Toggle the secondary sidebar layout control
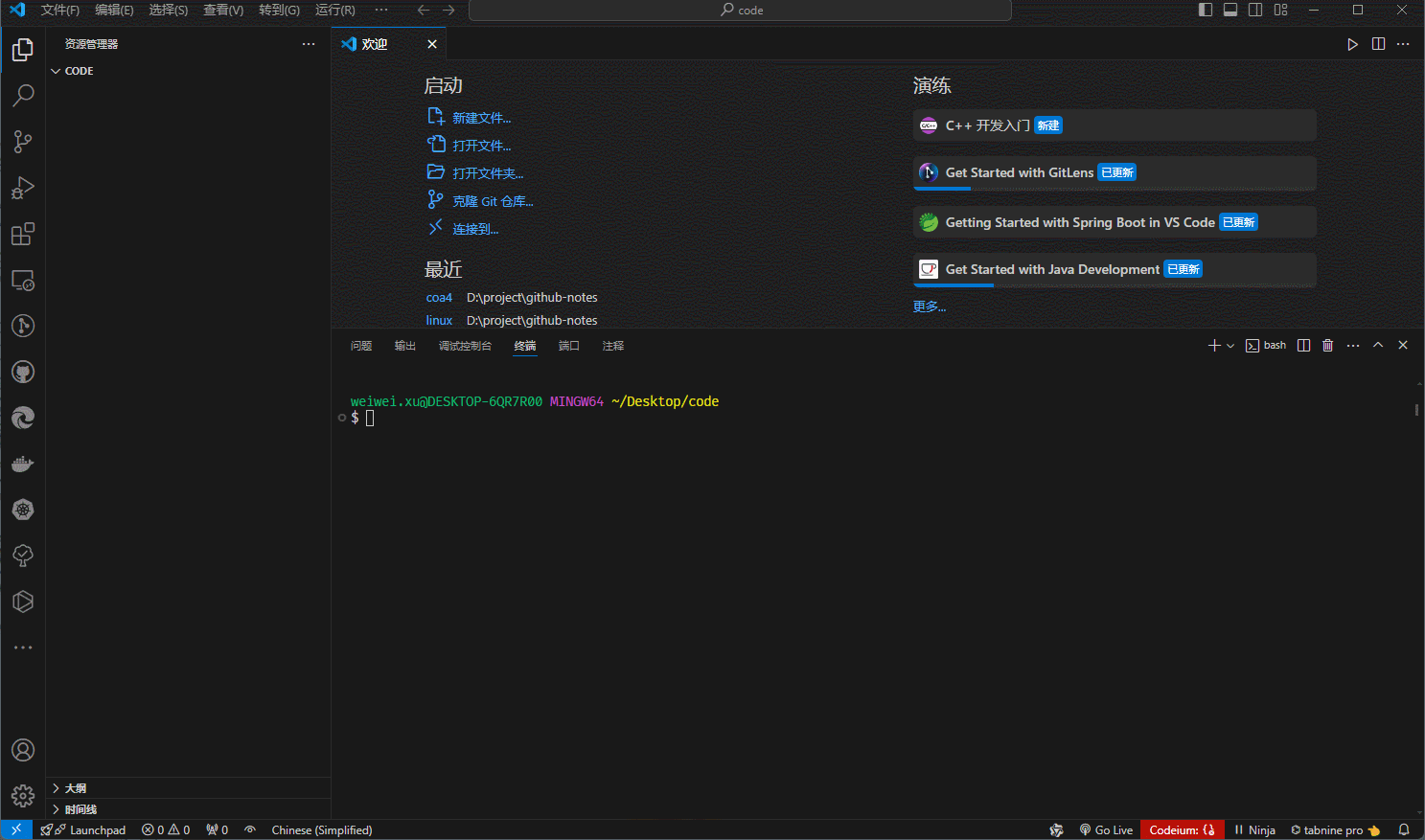Screen dimensions: 1425x840 click(1255, 10)
